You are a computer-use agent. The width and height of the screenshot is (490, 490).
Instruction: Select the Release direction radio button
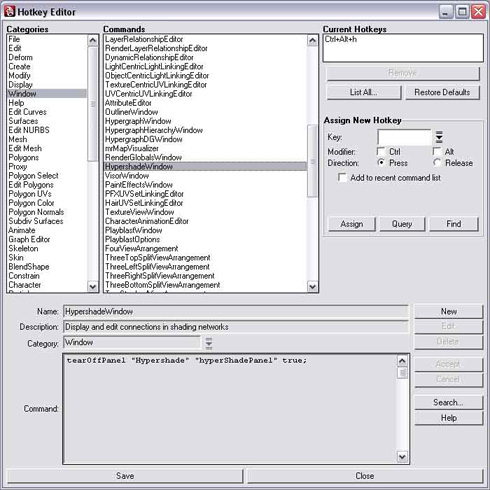(x=437, y=162)
